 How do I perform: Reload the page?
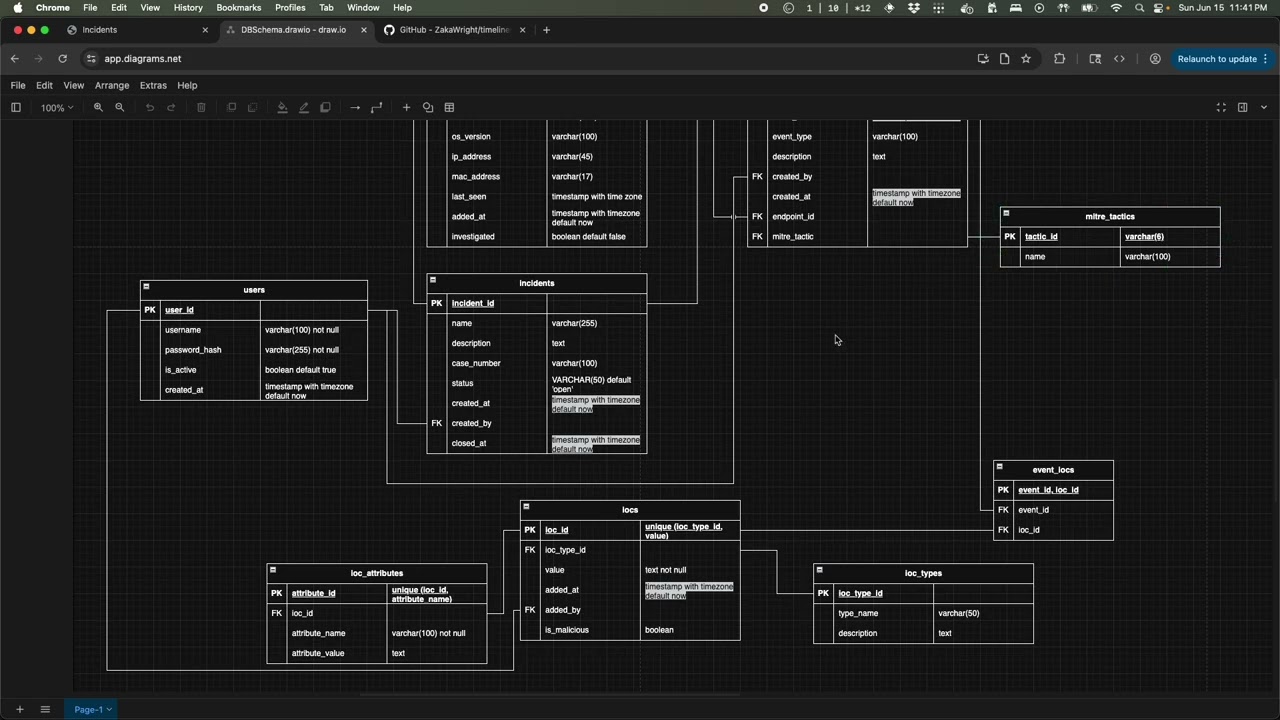[62, 59]
